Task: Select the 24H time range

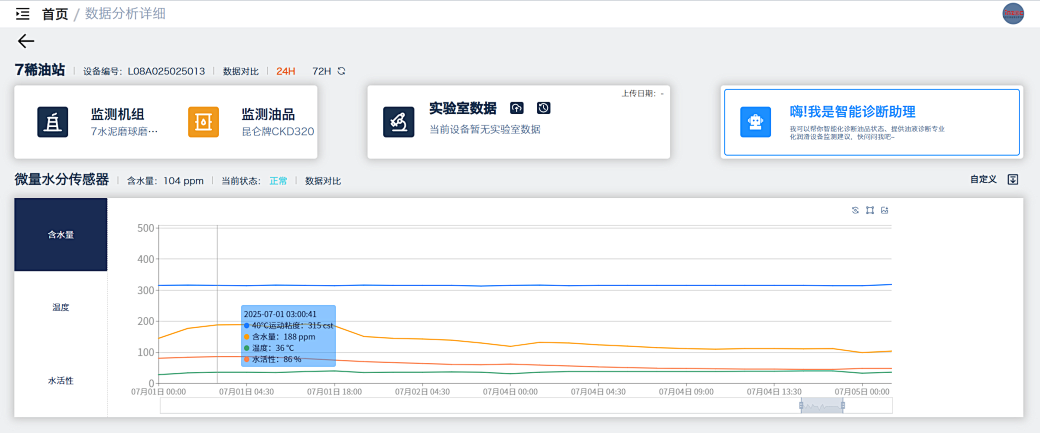Action: pos(286,71)
